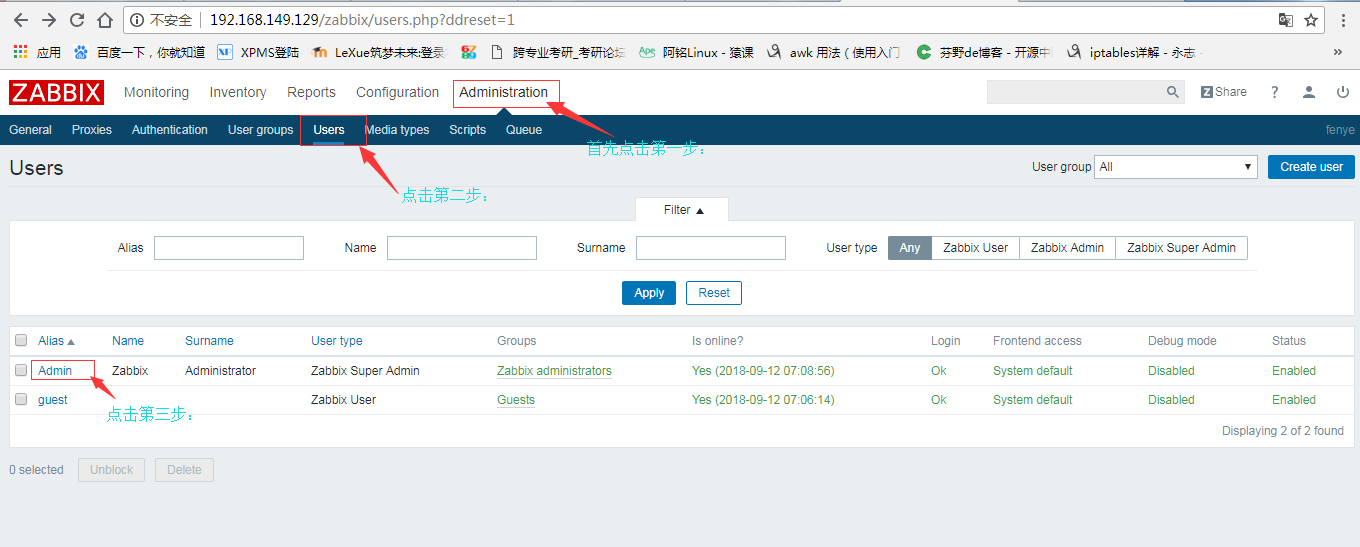Click the translate page icon
1360x547 pixels.
point(1286,20)
